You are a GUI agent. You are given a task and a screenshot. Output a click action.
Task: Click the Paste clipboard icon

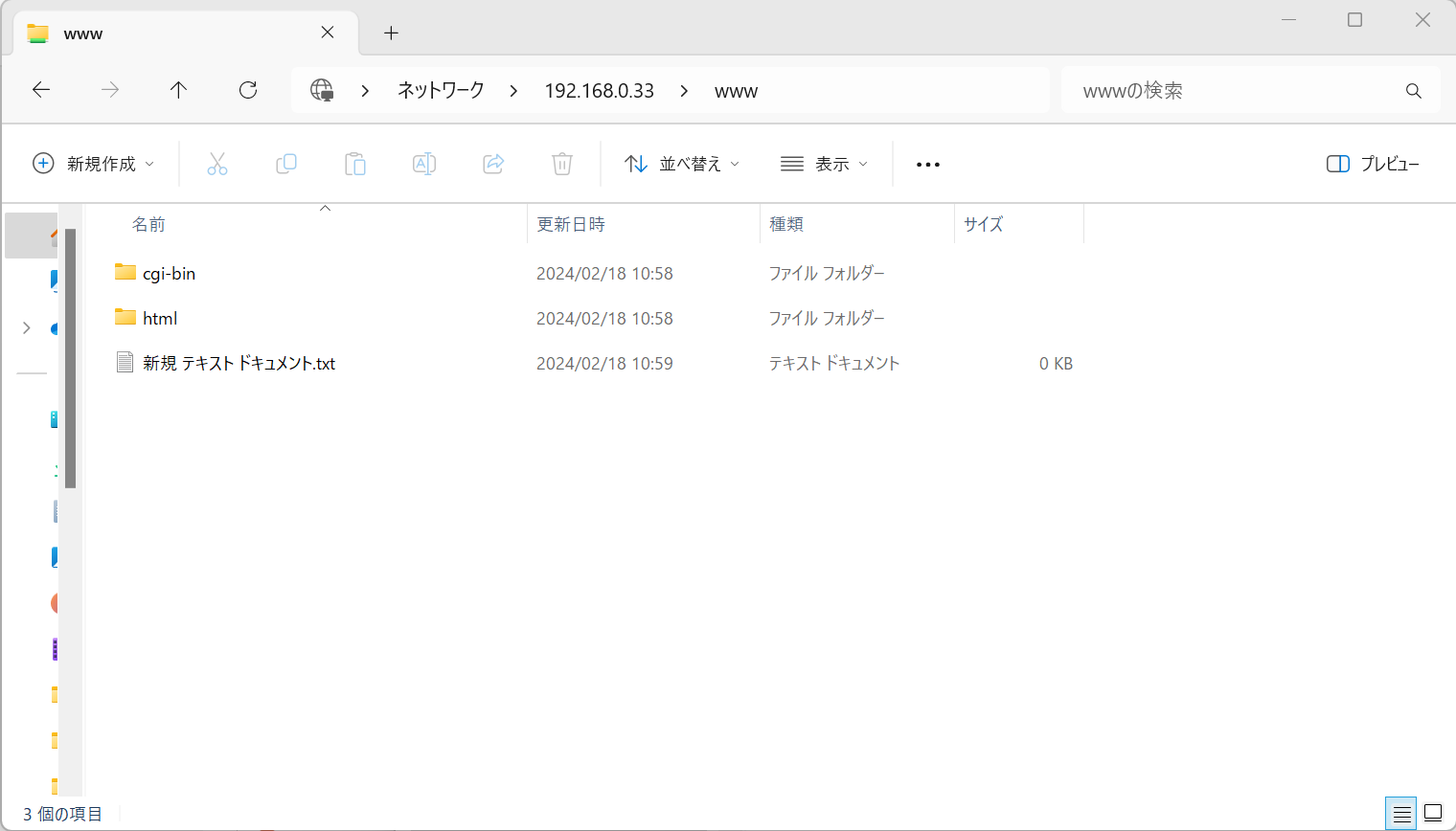pos(355,164)
